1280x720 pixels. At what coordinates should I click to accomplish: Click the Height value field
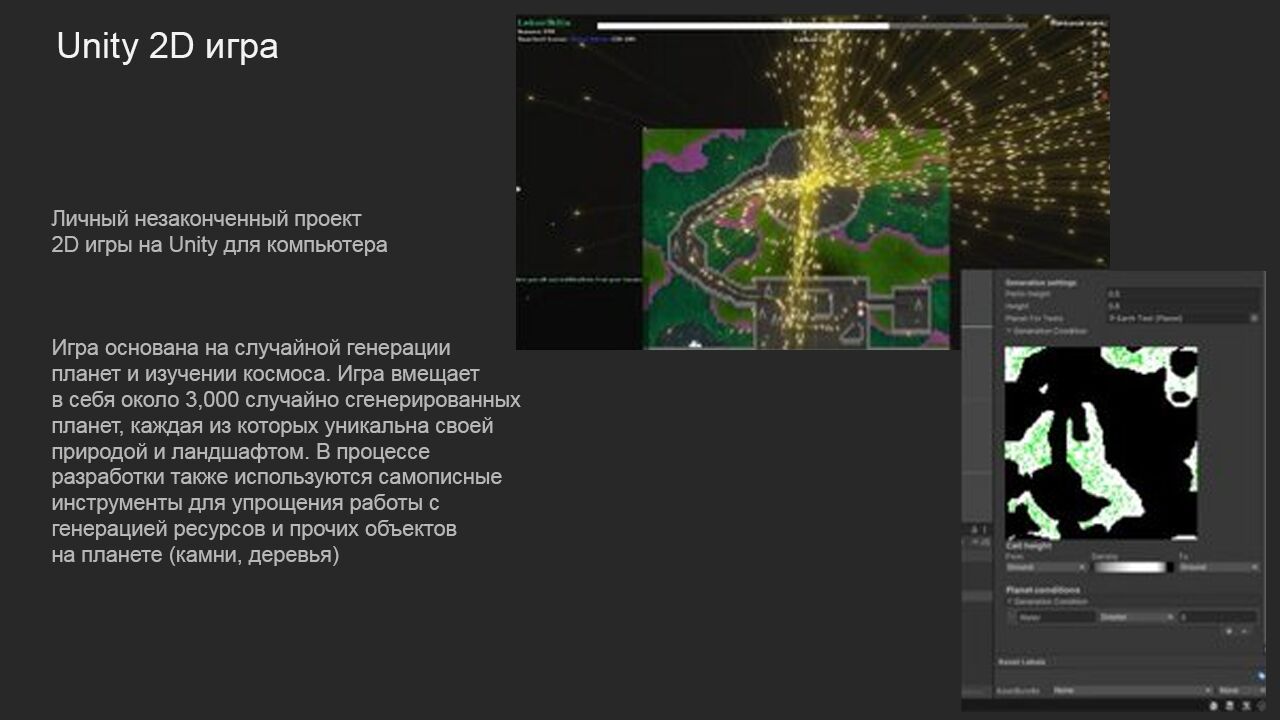coord(1182,306)
